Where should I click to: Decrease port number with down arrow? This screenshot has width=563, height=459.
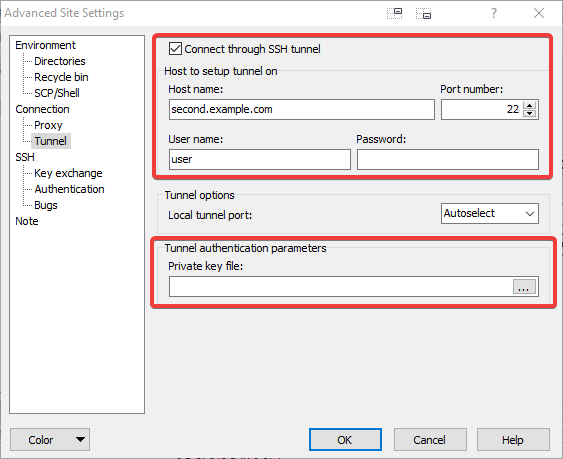pyautogui.click(x=530, y=113)
